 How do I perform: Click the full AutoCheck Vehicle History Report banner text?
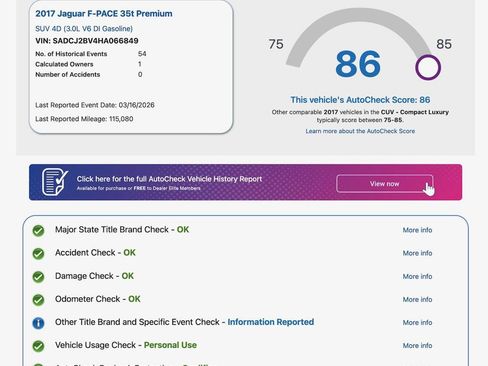169,179
